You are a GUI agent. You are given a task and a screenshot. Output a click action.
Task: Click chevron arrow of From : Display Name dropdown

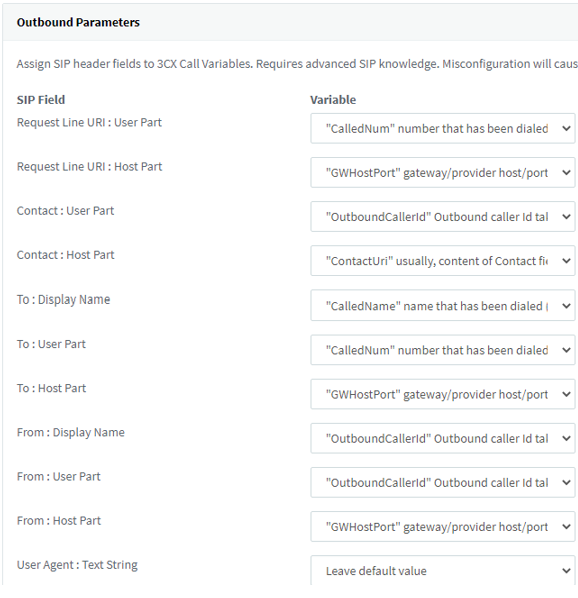click(x=567, y=438)
